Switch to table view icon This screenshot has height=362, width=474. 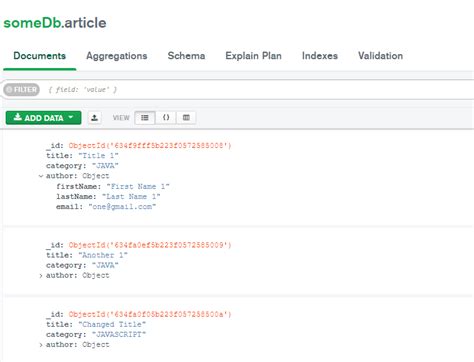tap(186, 118)
